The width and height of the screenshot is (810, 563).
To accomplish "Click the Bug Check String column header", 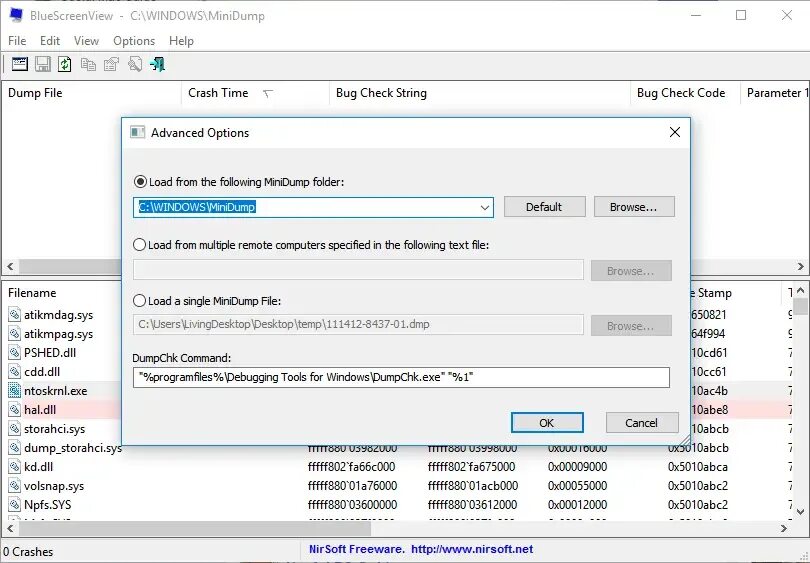I will 479,93.
